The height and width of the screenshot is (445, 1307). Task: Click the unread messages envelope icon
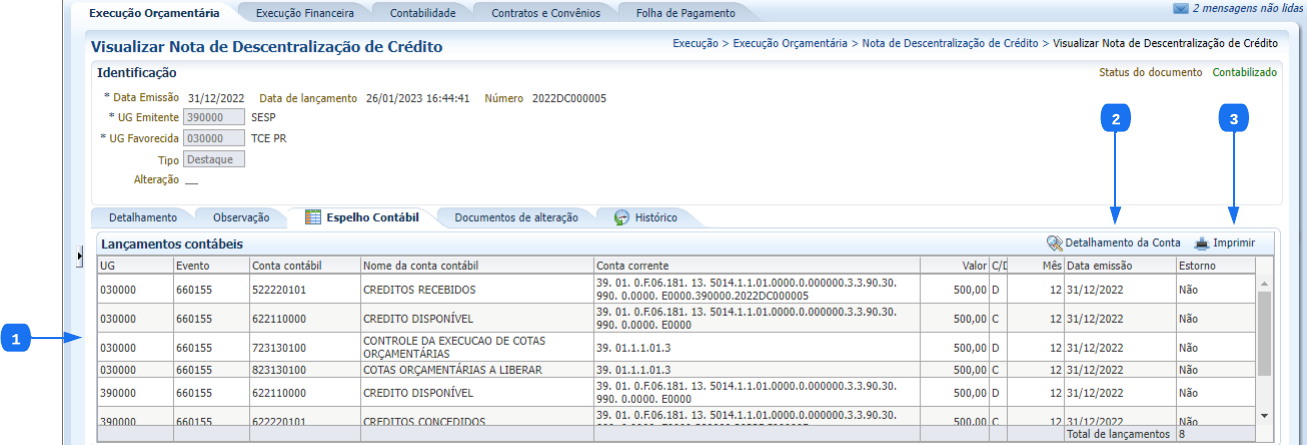[1181, 8]
